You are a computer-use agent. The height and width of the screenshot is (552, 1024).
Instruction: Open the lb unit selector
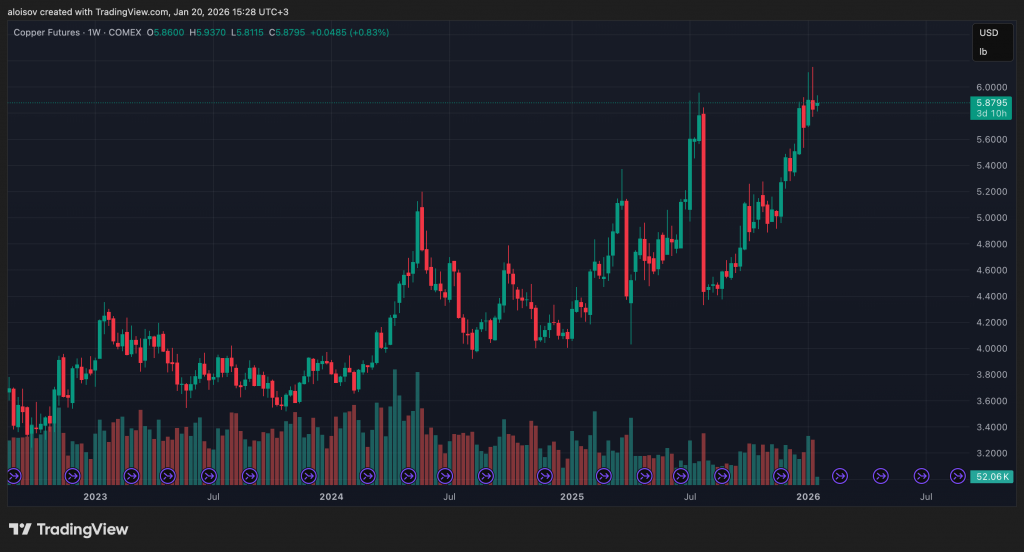pyautogui.click(x=984, y=51)
